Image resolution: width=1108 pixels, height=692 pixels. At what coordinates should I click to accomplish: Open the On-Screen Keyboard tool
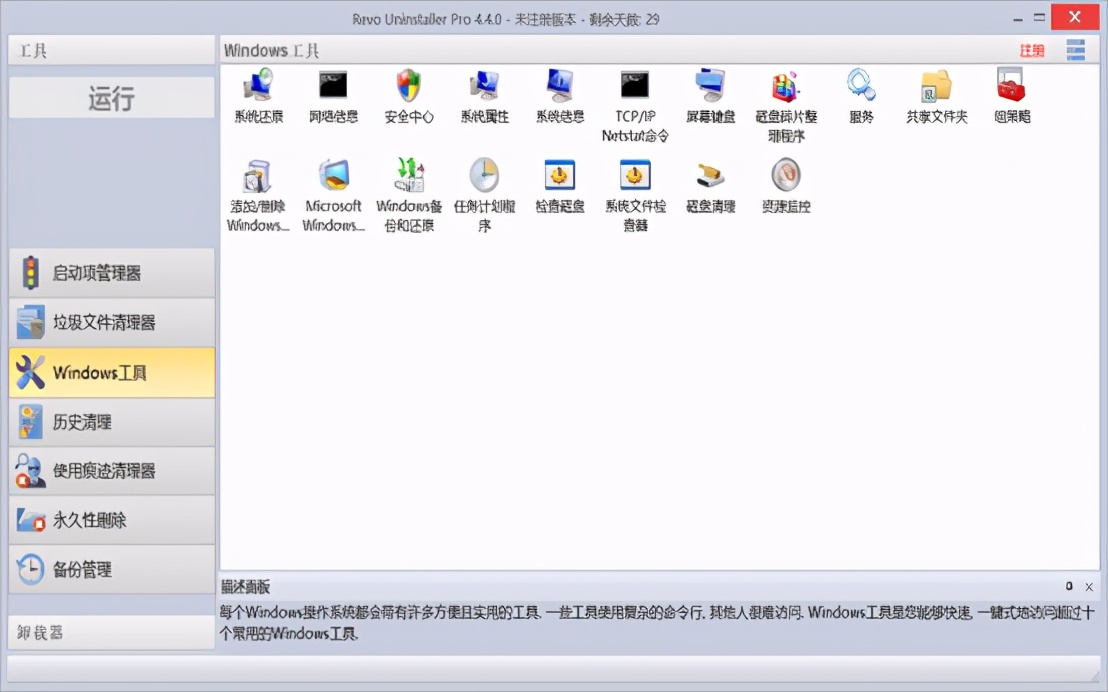pyautogui.click(x=710, y=95)
